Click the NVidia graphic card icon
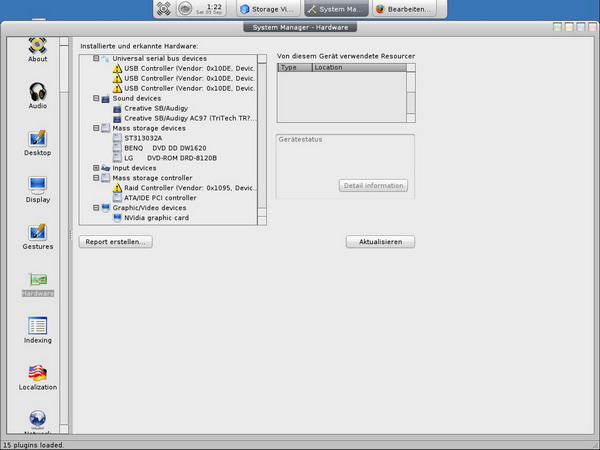This screenshot has width=600, height=450. click(117, 218)
